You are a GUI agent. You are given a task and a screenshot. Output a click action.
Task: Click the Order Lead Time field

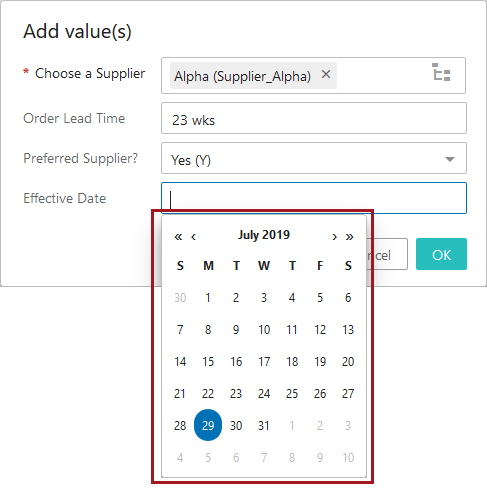[x=314, y=118]
